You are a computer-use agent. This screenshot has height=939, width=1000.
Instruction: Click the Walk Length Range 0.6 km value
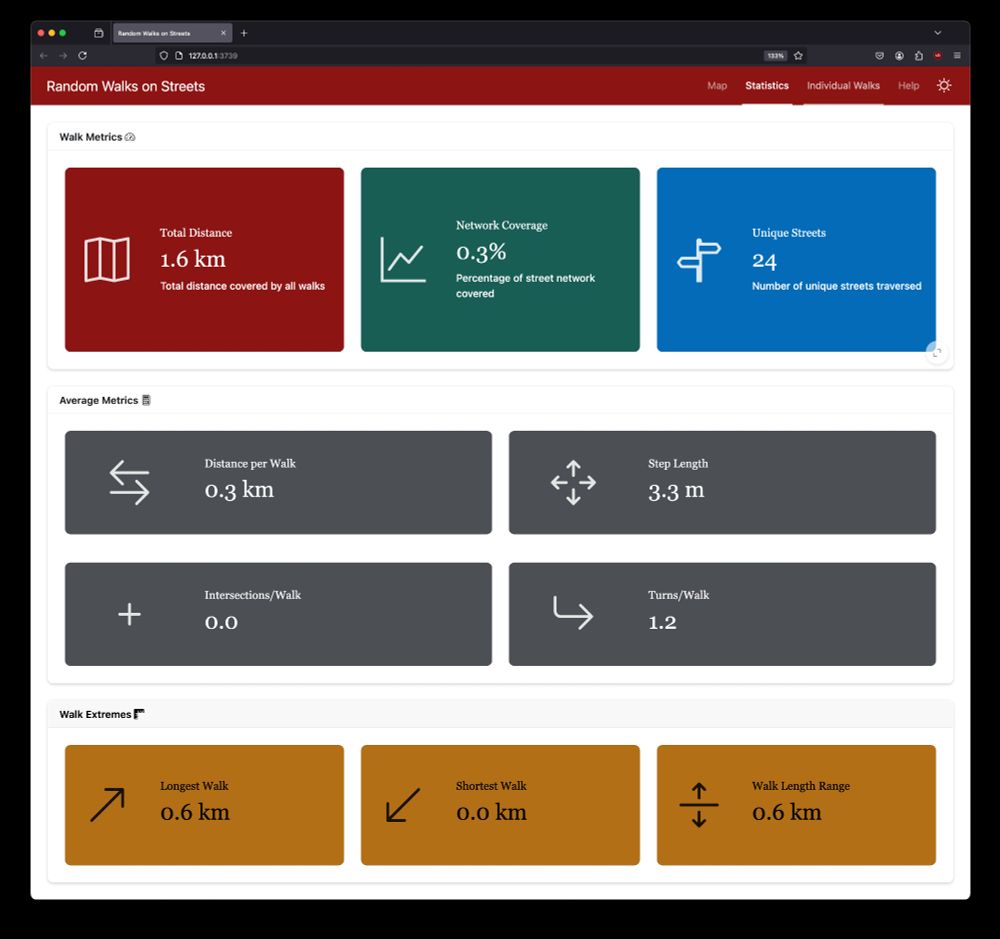787,812
